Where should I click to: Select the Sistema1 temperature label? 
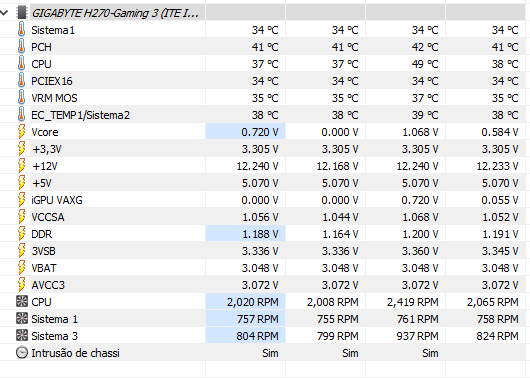(x=53, y=30)
